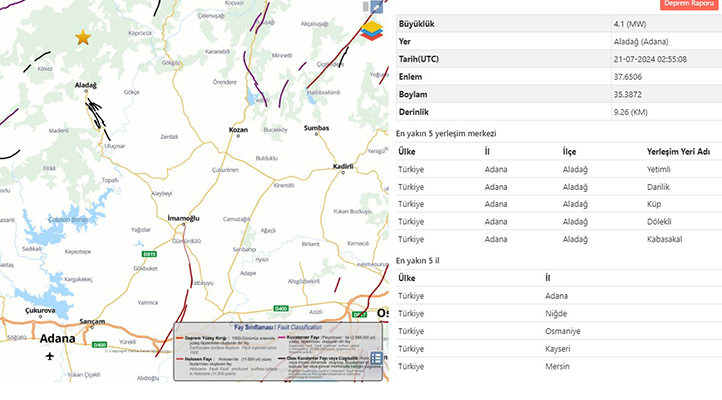Click the Osmaniye province row

(x=559, y=331)
